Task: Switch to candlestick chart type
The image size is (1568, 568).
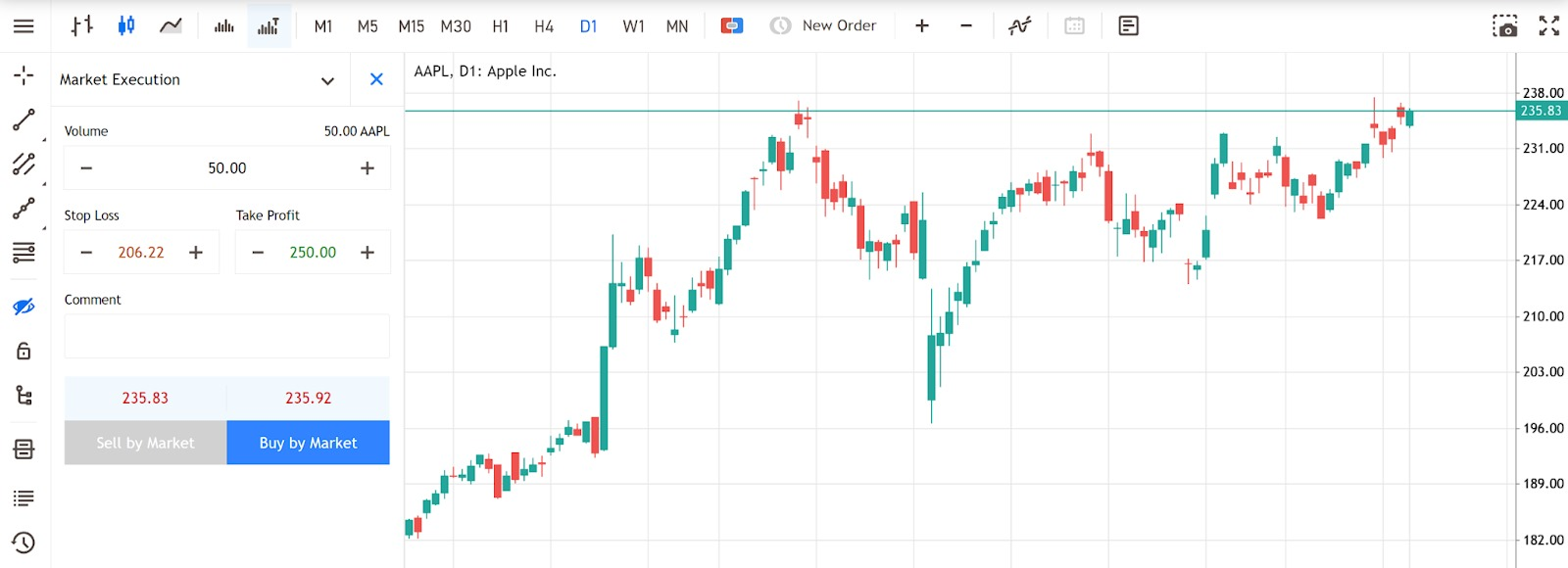Action: click(126, 25)
